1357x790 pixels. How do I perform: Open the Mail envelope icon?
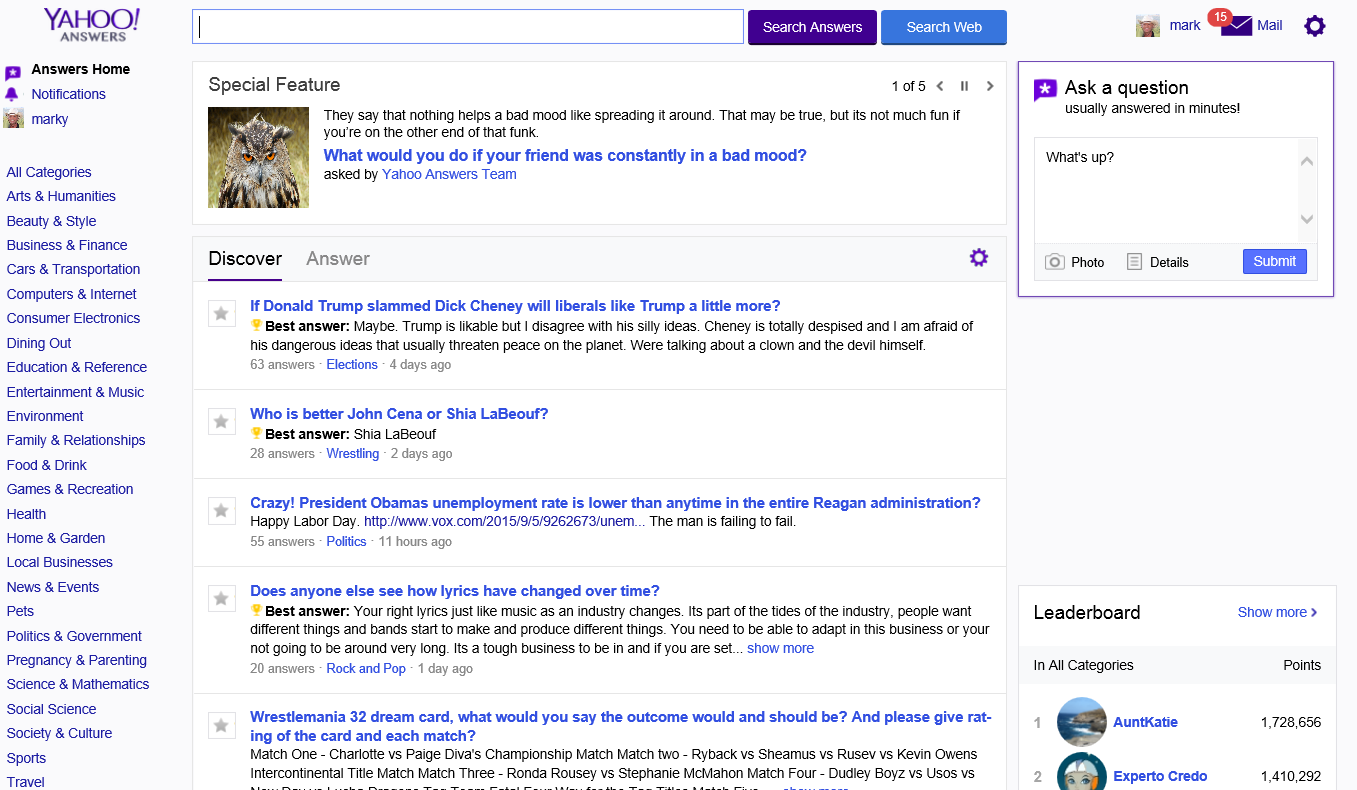[x=1236, y=26]
